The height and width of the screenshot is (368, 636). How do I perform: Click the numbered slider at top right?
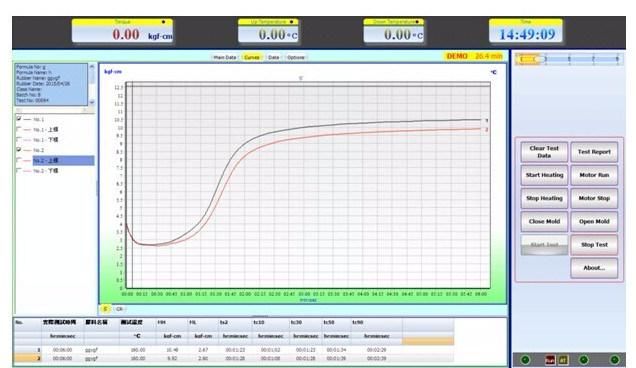(x=569, y=59)
